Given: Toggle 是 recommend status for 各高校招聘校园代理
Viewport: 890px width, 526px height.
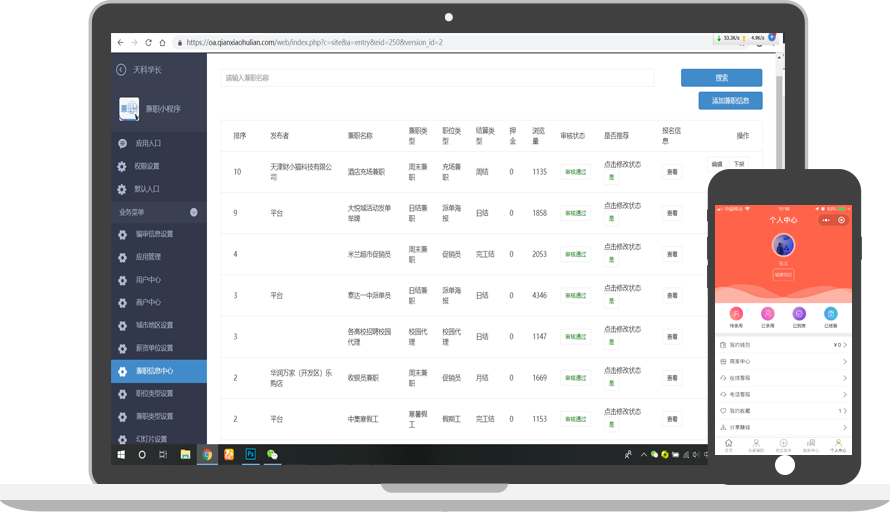Looking at the screenshot, I should tap(611, 342).
